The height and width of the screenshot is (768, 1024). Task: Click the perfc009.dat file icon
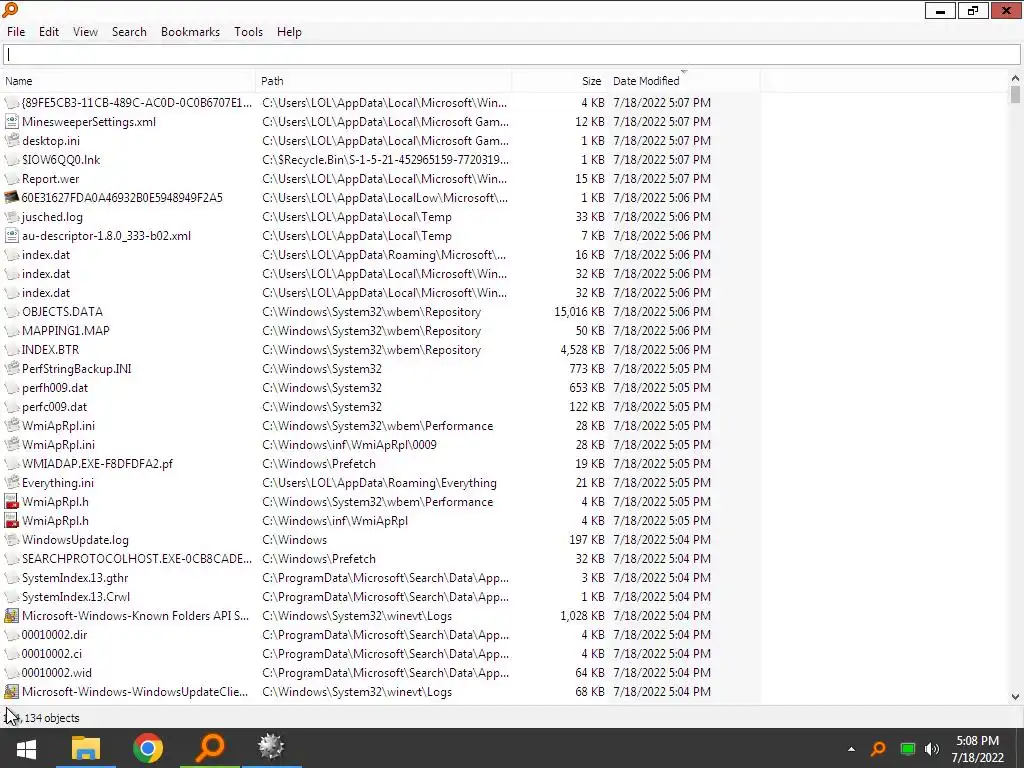(x=12, y=407)
